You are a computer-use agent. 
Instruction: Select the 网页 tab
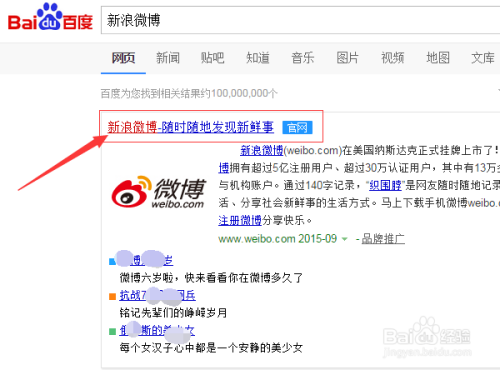coord(123,58)
